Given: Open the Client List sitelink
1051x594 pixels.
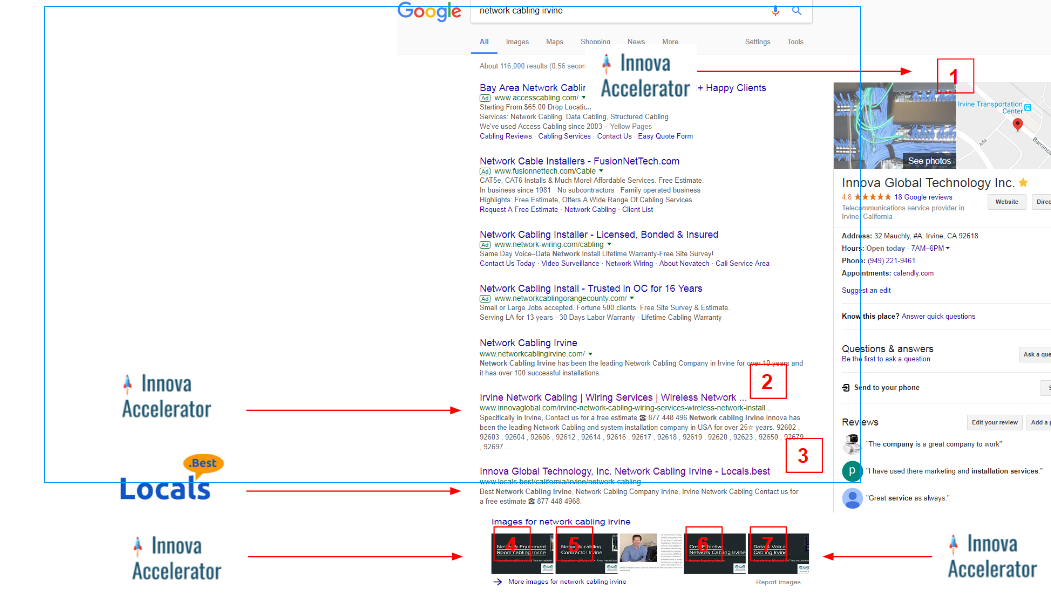Looking at the screenshot, I should 637,210.
